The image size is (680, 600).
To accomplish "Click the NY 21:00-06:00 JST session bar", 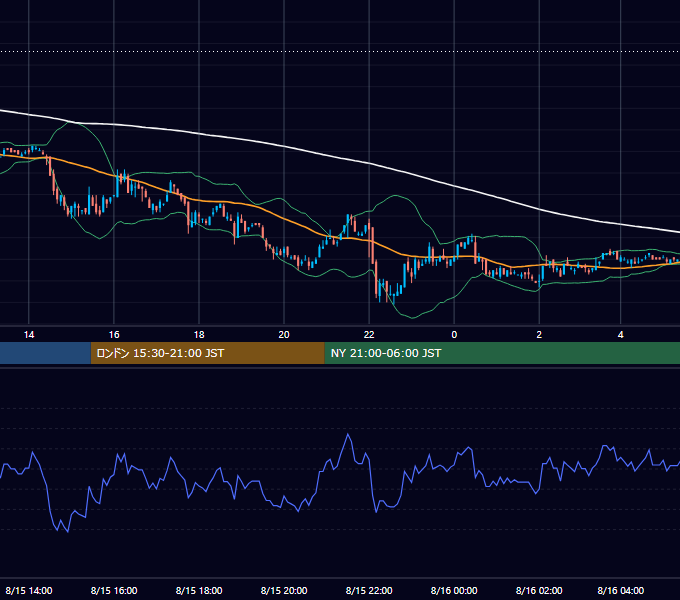I will coord(502,353).
